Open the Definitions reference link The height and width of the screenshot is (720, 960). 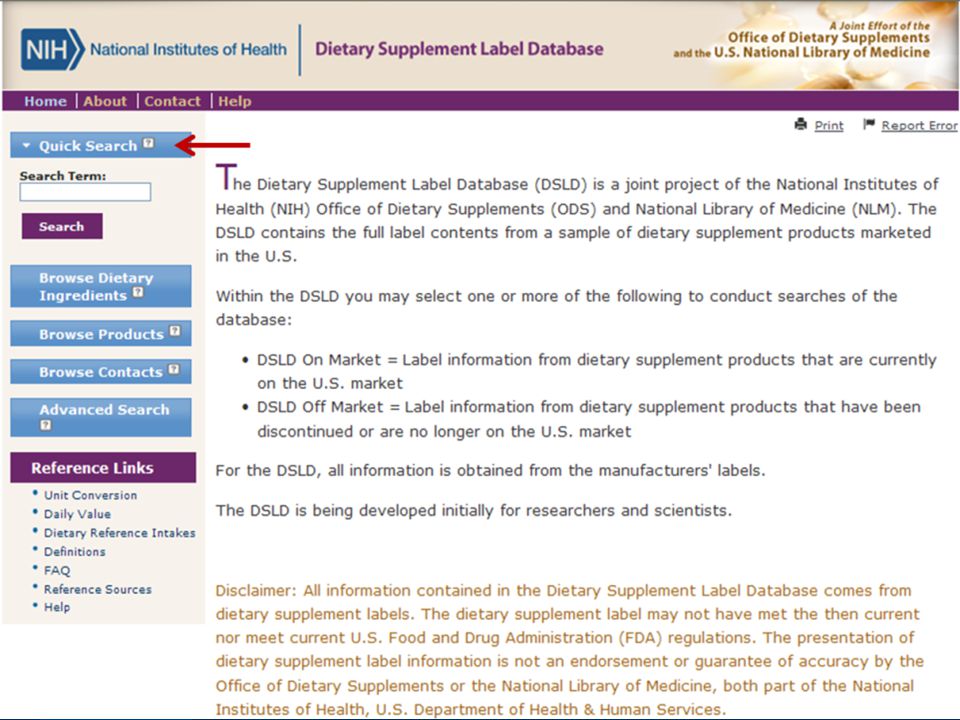coord(74,552)
